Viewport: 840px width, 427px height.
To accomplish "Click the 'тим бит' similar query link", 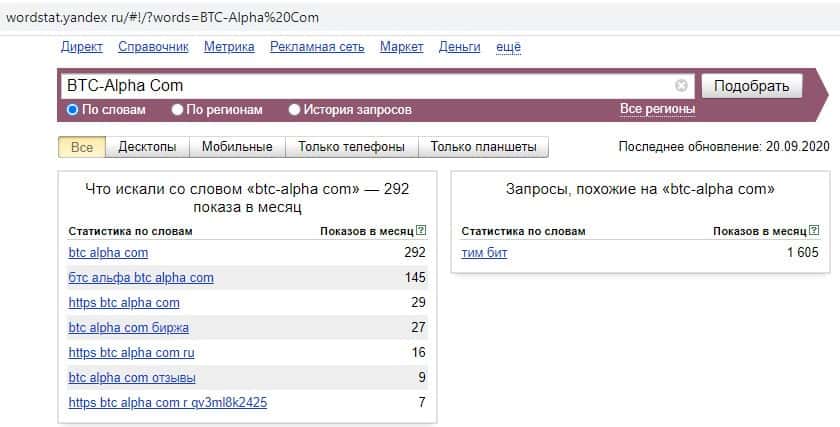I will (484, 253).
